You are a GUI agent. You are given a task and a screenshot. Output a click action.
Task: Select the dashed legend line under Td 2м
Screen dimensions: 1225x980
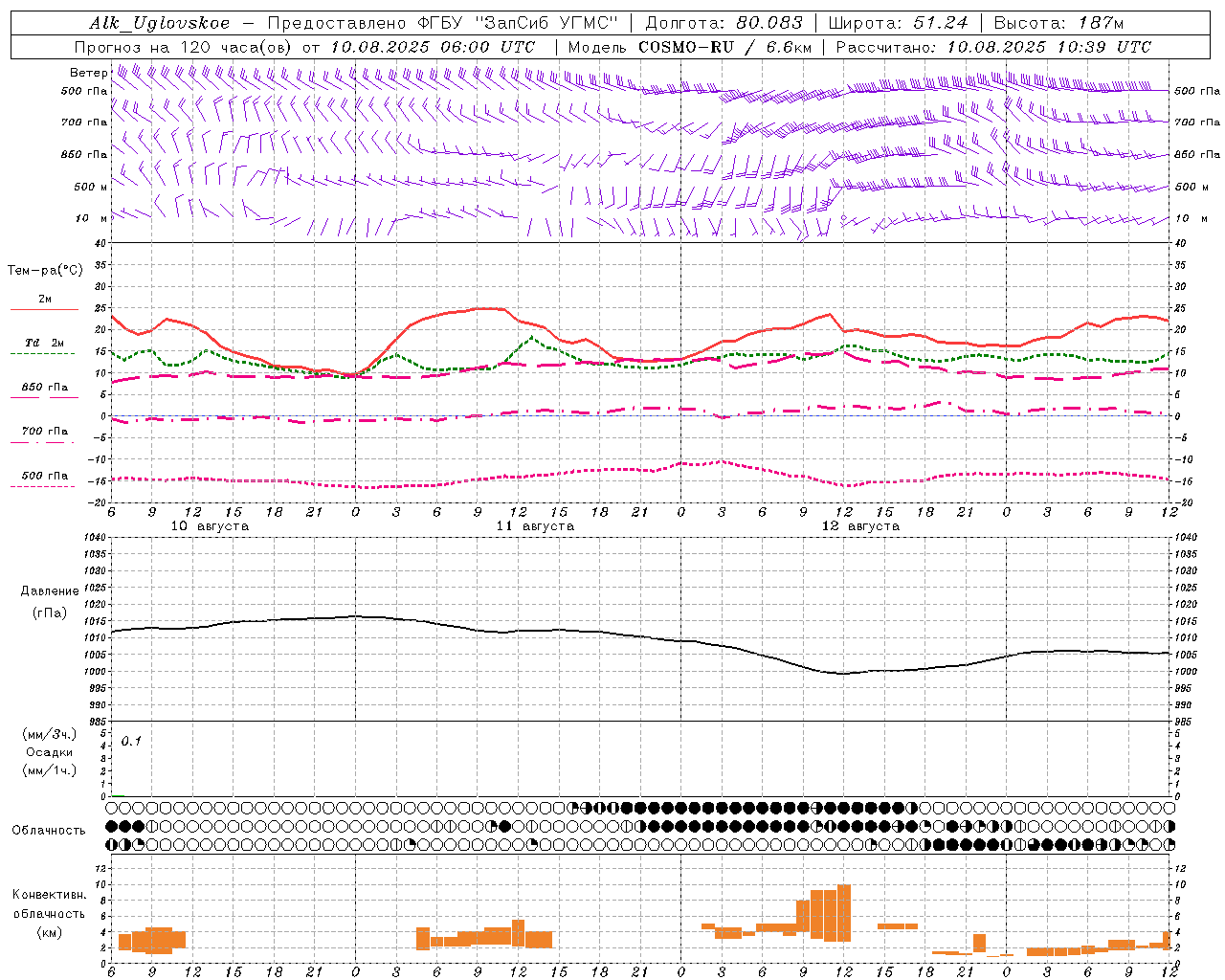click(x=43, y=354)
